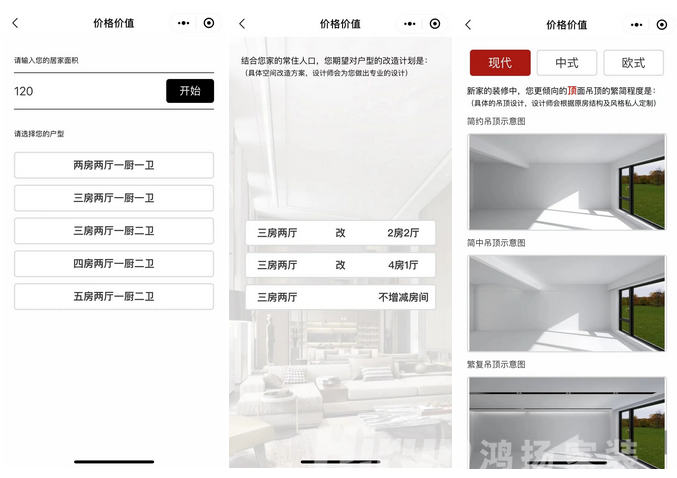Click the home area input showing 120
677x478 pixels.
click(89, 91)
